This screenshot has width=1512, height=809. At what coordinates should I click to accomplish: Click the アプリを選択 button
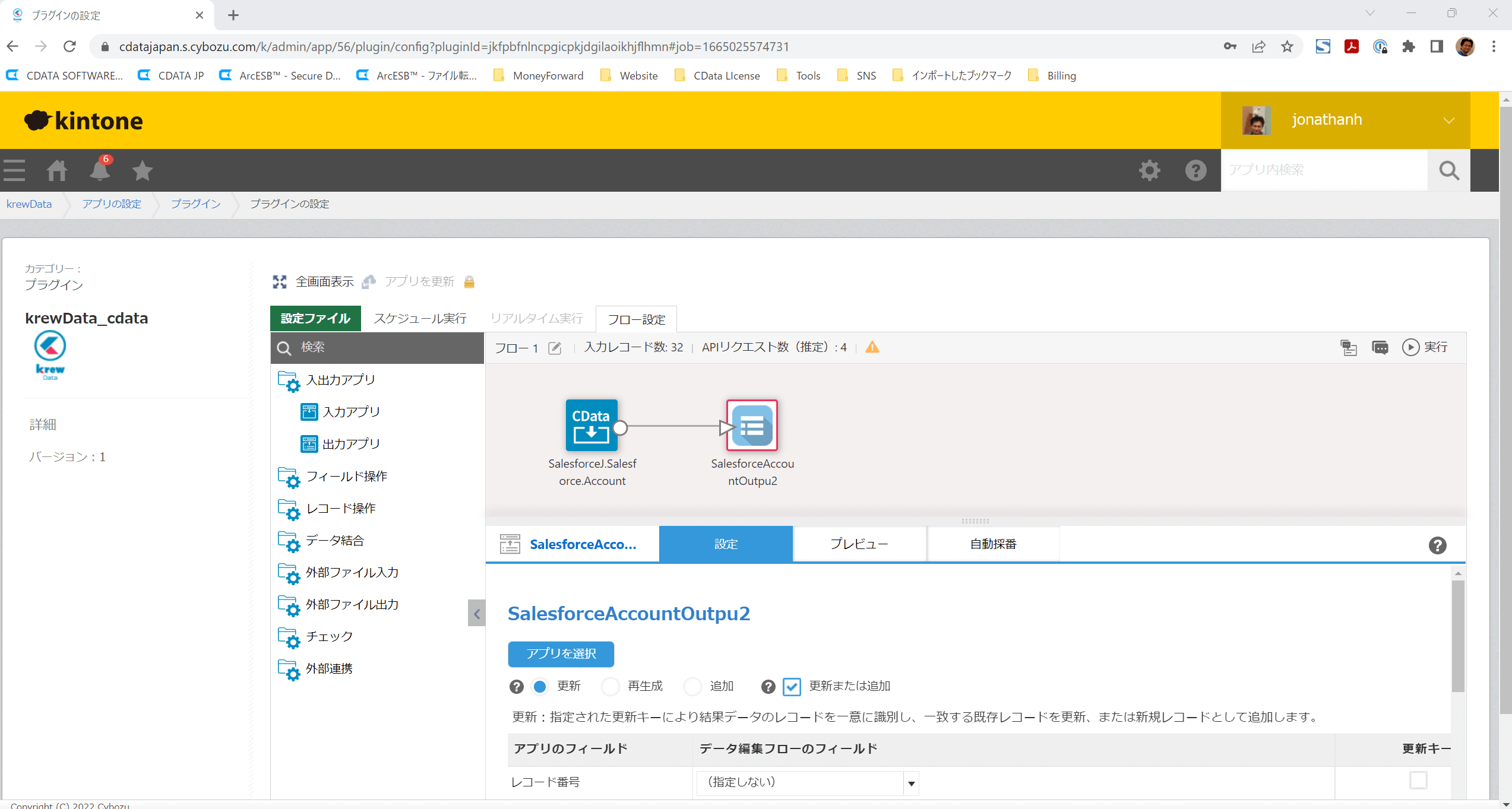click(x=561, y=653)
